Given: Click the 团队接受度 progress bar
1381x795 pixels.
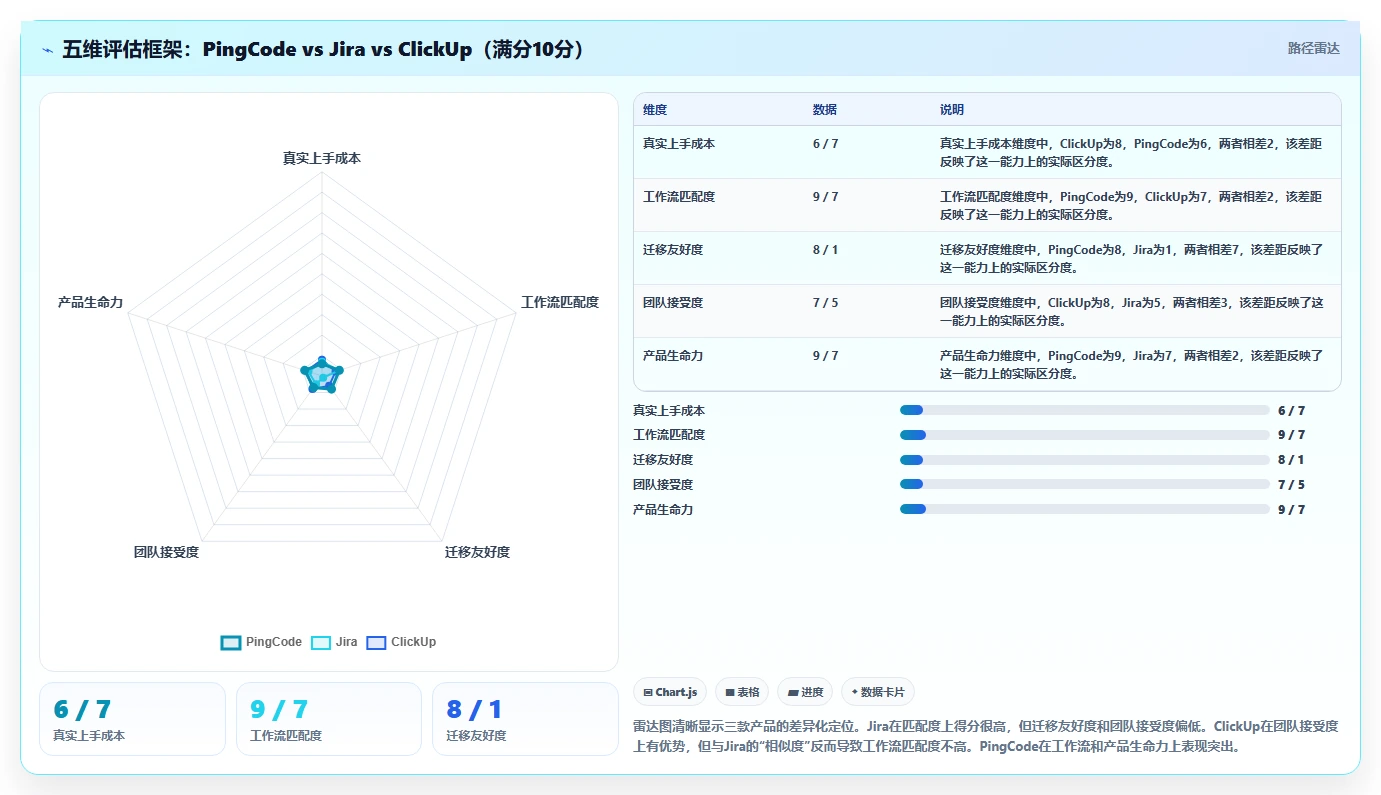Looking at the screenshot, I should point(1084,484).
